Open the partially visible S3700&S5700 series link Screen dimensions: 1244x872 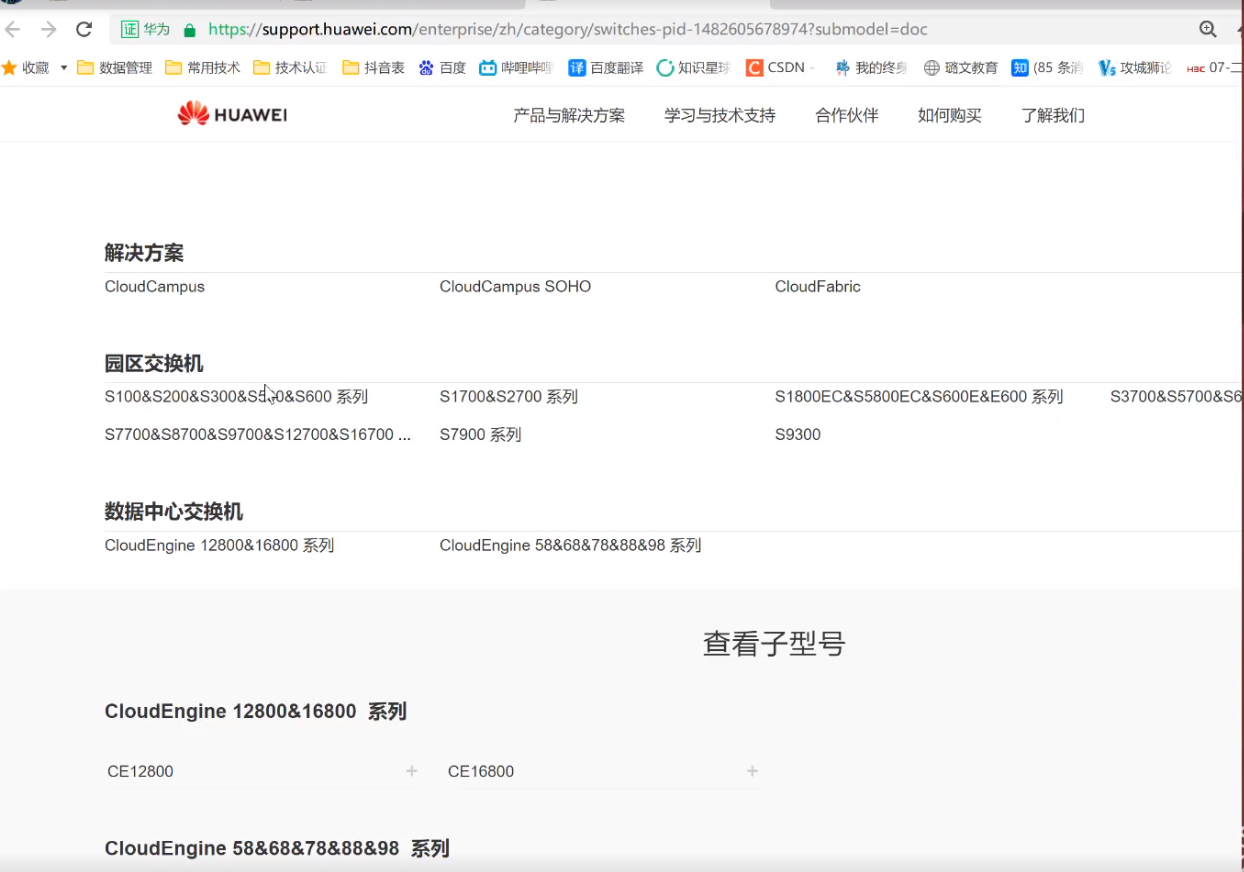pyautogui.click(x=1176, y=397)
